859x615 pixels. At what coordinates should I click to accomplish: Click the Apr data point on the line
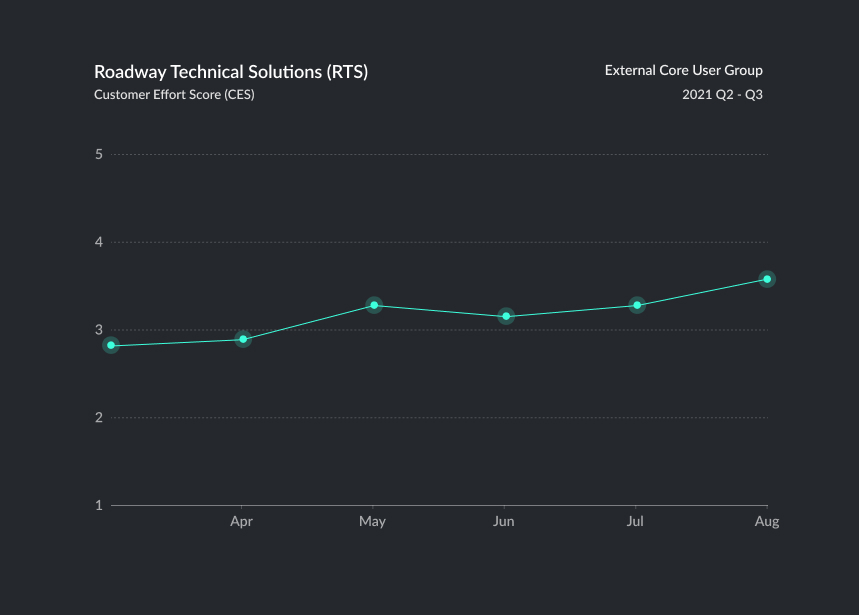242,339
